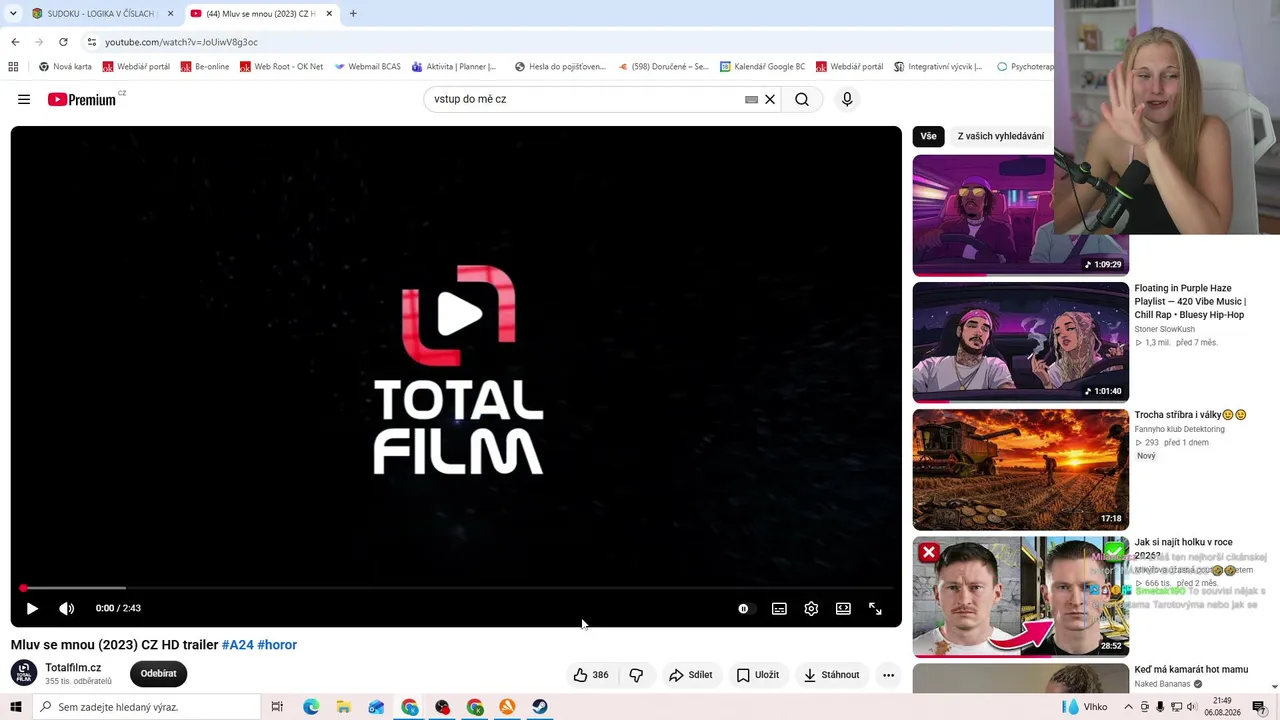Reload the current page

click(63, 42)
